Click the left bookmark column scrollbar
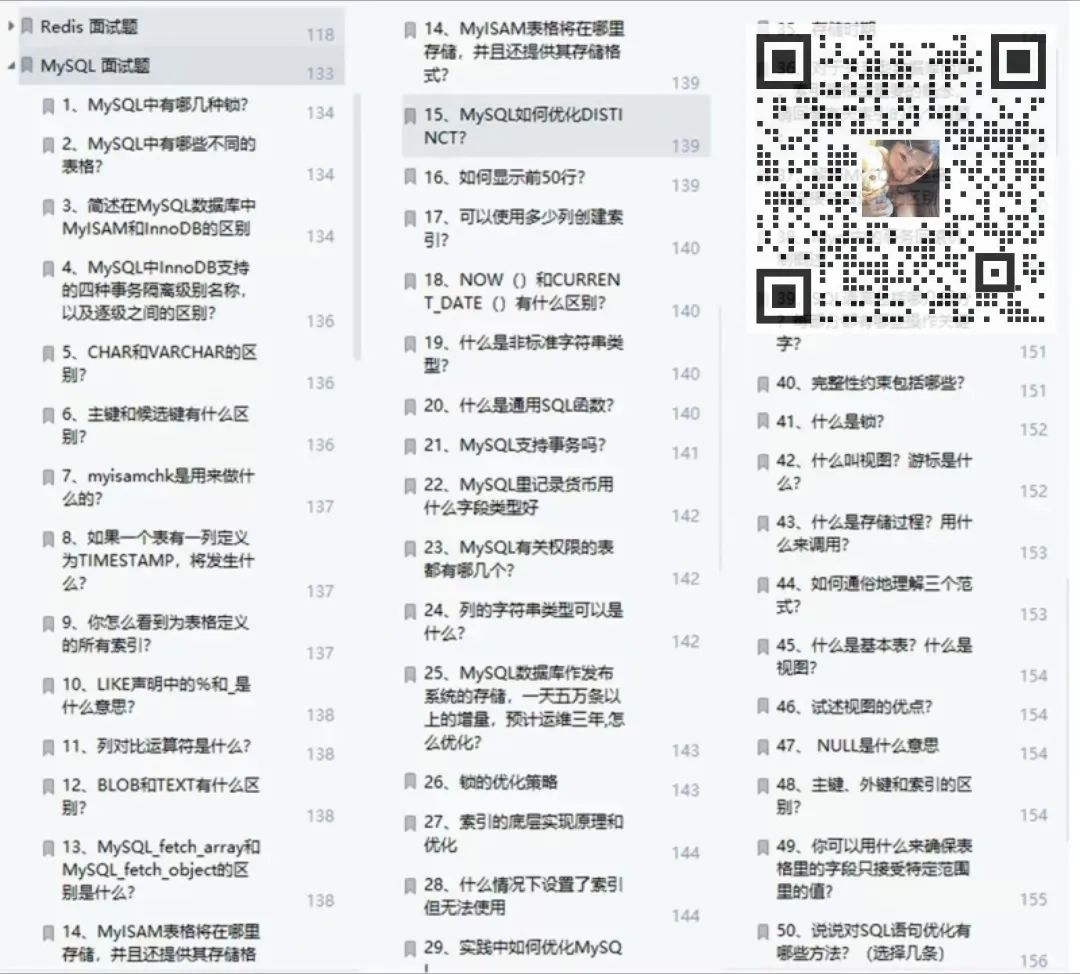Viewport: 1080px width, 974px height. (x=357, y=227)
